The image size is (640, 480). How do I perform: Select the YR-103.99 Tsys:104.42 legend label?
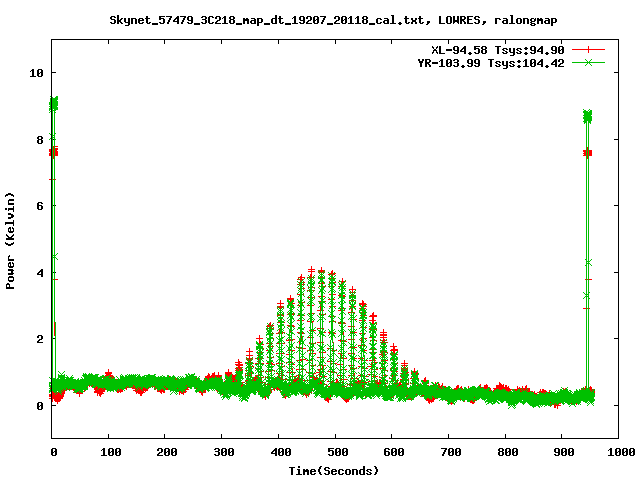(x=491, y=63)
